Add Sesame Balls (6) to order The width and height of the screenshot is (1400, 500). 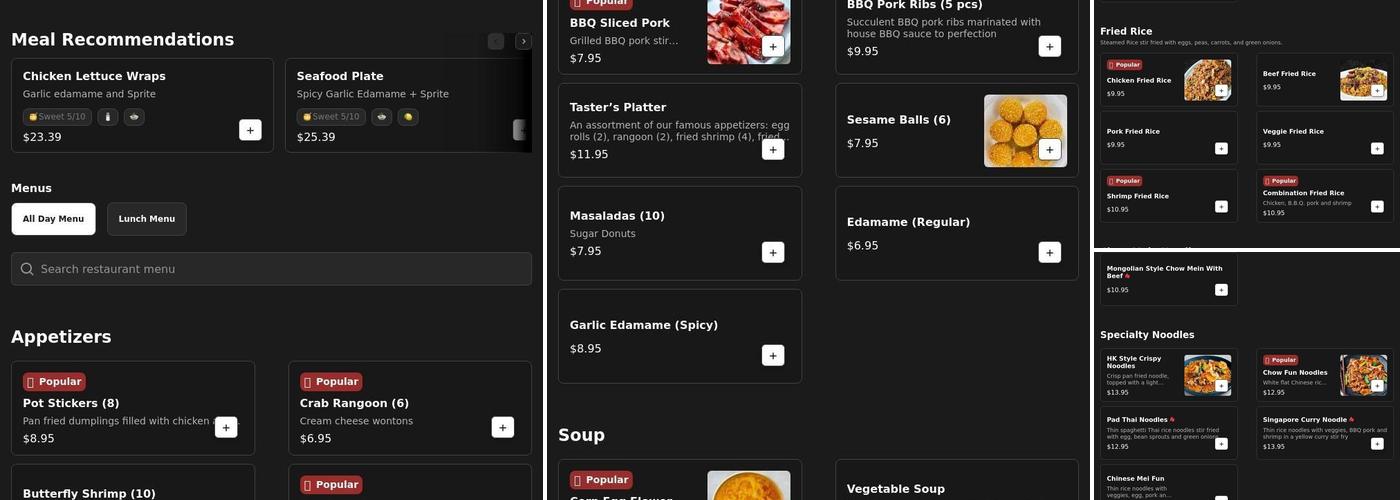pyautogui.click(x=1050, y=149)
